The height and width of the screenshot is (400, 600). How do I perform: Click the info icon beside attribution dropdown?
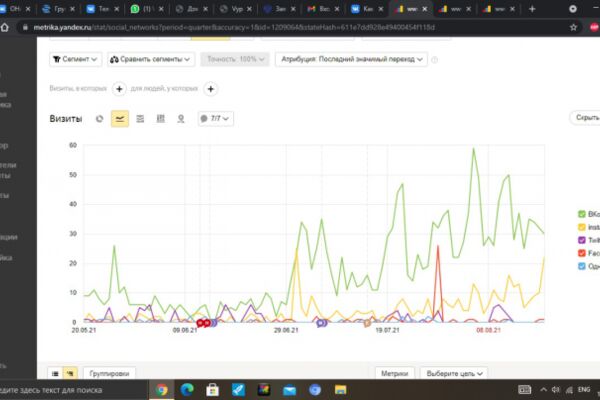pyautogui.click(x=434, y=60)
